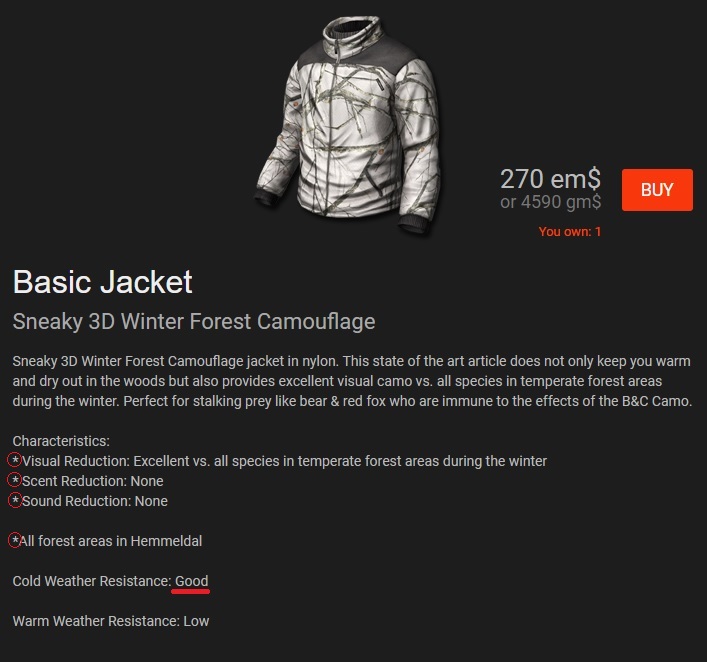
Task: Click the Cold Weather Resistance label
Action: [x=92, y=581]
